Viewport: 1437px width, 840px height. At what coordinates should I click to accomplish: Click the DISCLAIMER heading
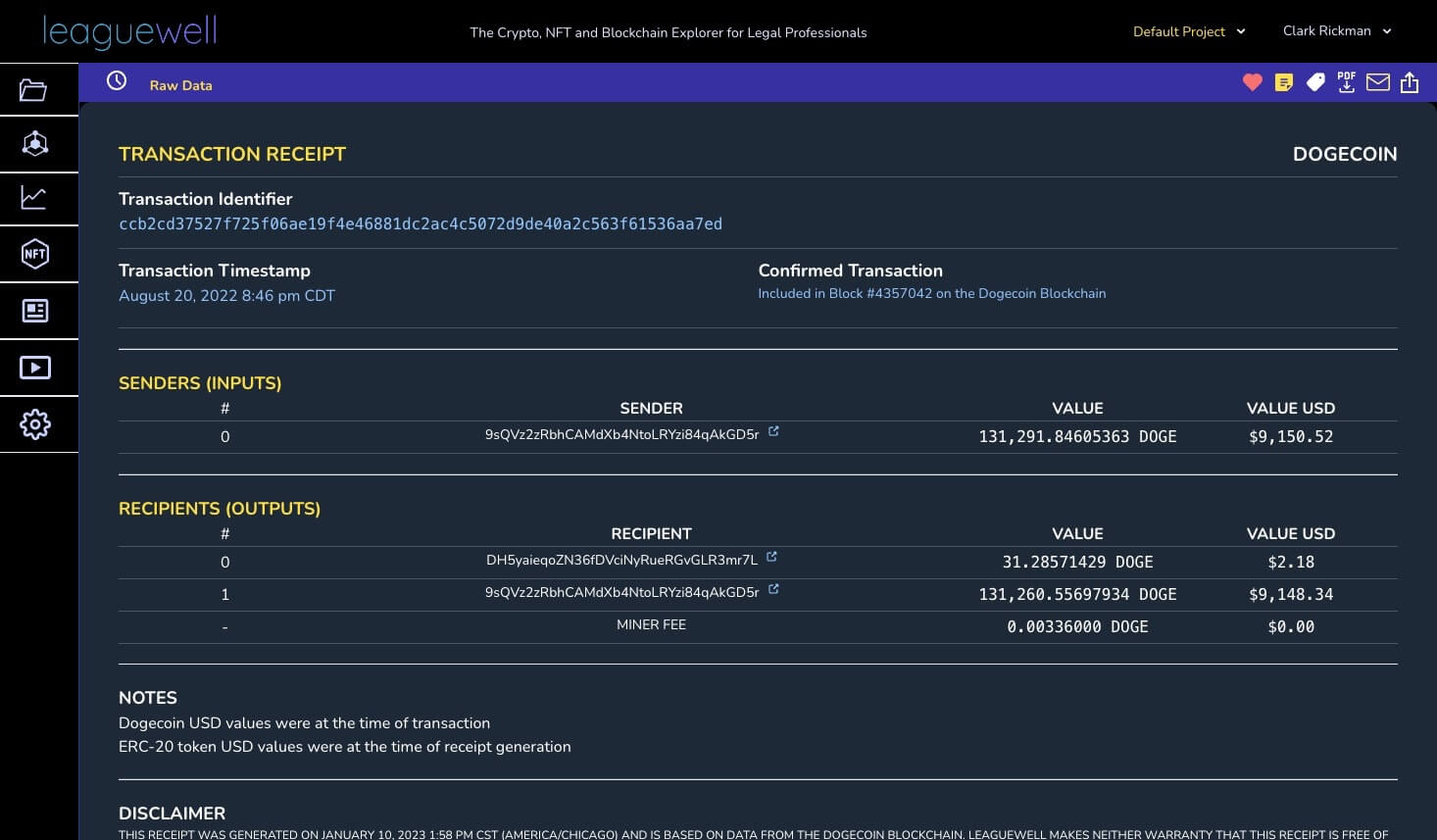[x=173, y=814]
